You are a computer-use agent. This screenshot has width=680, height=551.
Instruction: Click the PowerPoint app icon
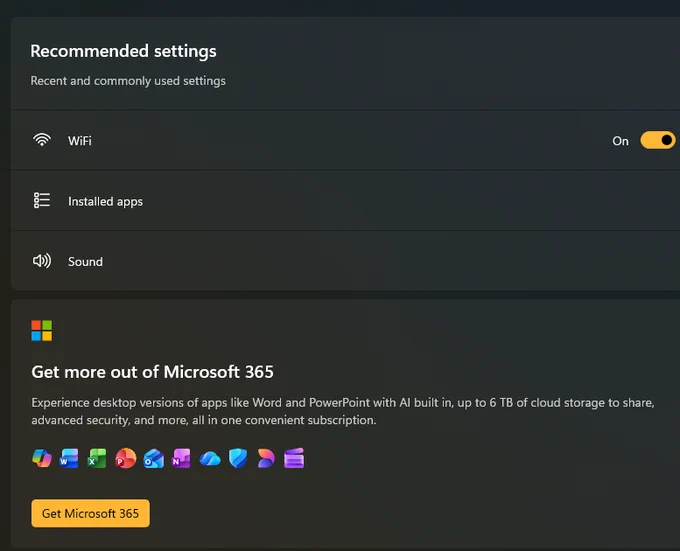[125, 458]
